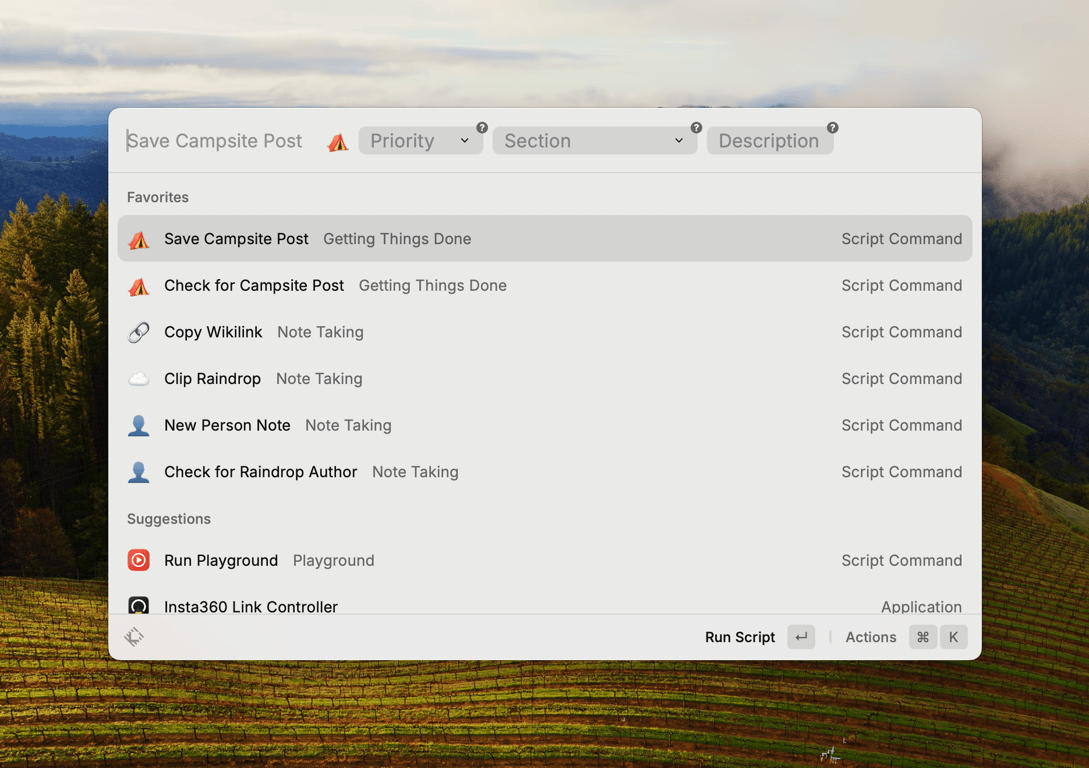Click the Insta360 Link Controller app icon
The image size is (1089, 768).
(x=139, y=606)
